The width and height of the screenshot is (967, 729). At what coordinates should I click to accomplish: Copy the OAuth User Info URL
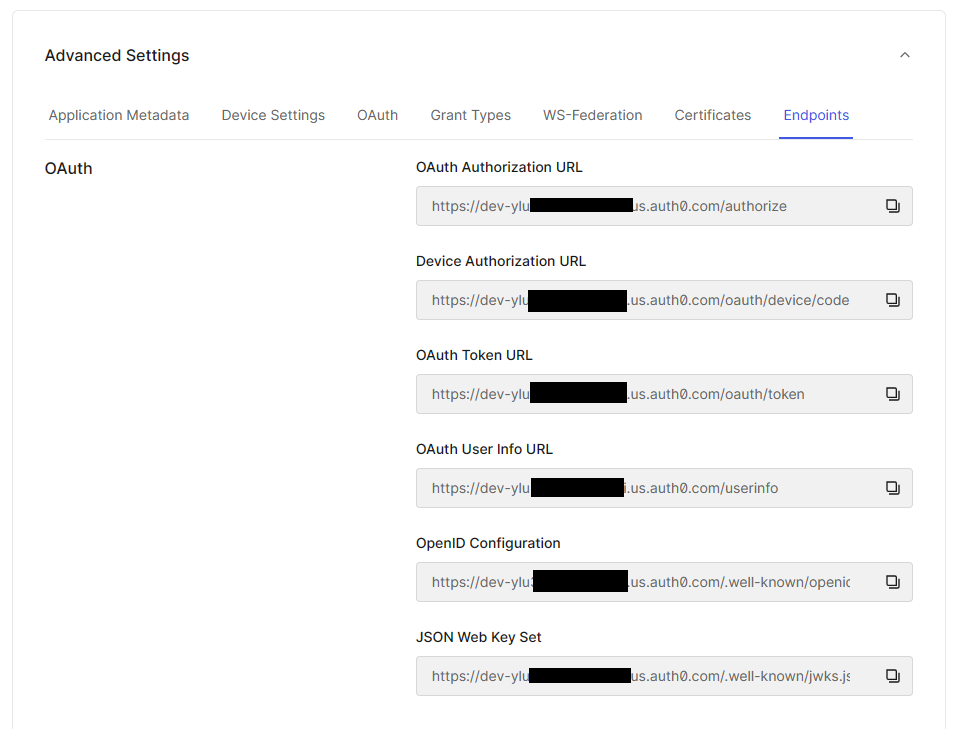[x=892, y=488]
